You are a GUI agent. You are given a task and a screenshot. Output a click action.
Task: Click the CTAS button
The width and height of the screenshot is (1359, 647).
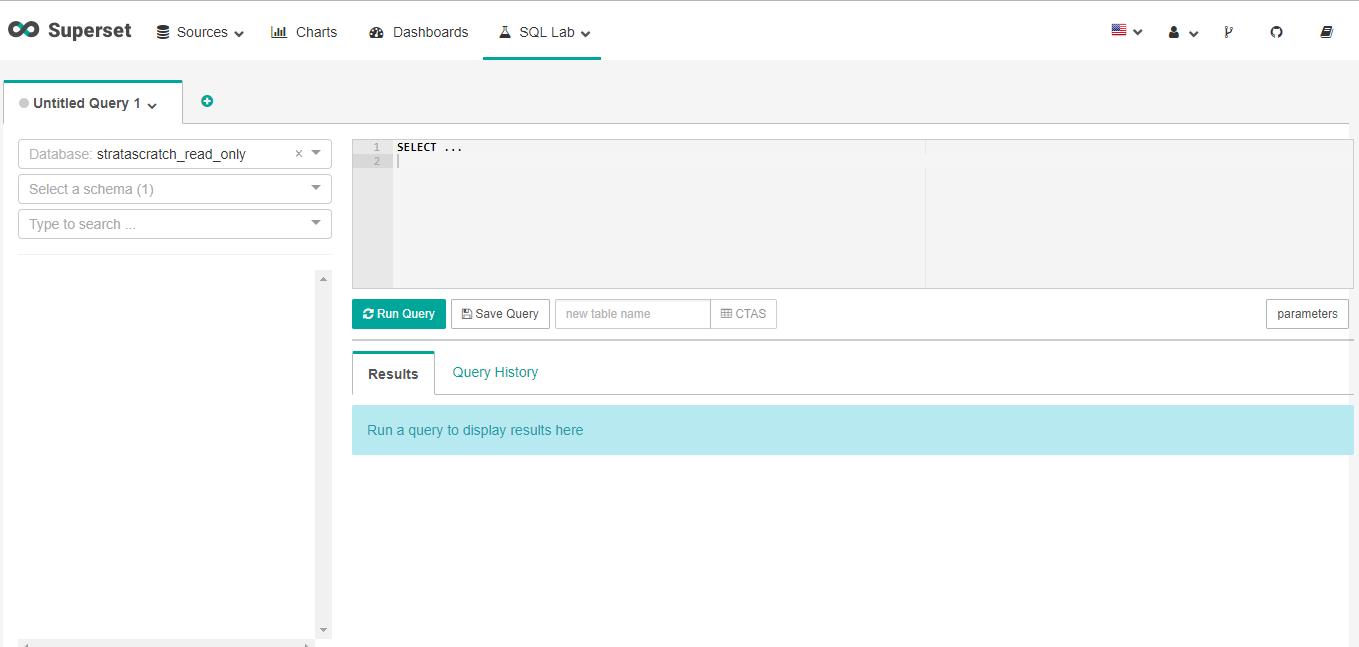[x=743, y=314]
